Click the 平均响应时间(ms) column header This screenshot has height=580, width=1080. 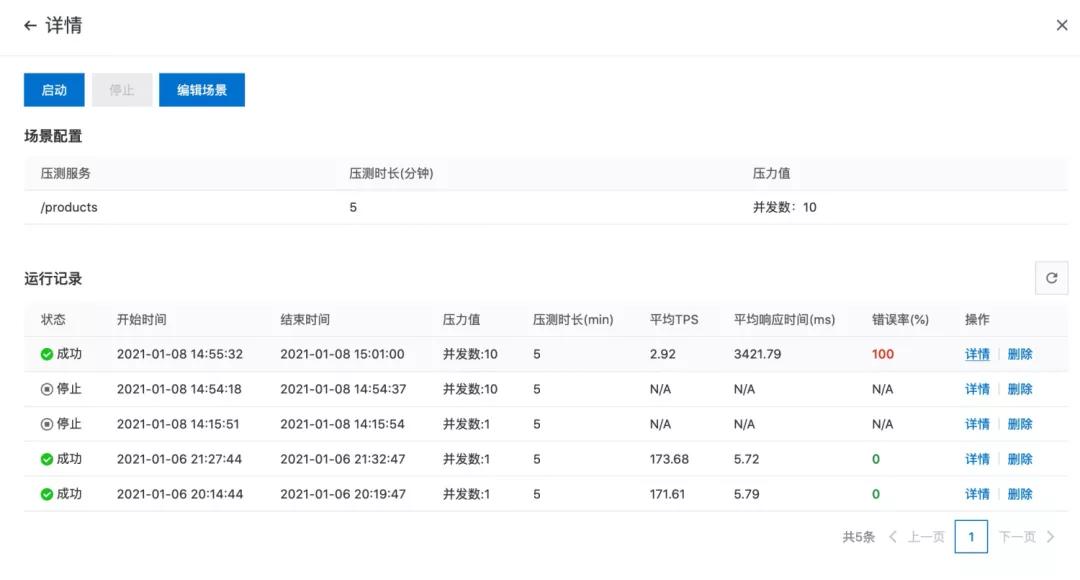click(x=784, y=320)
